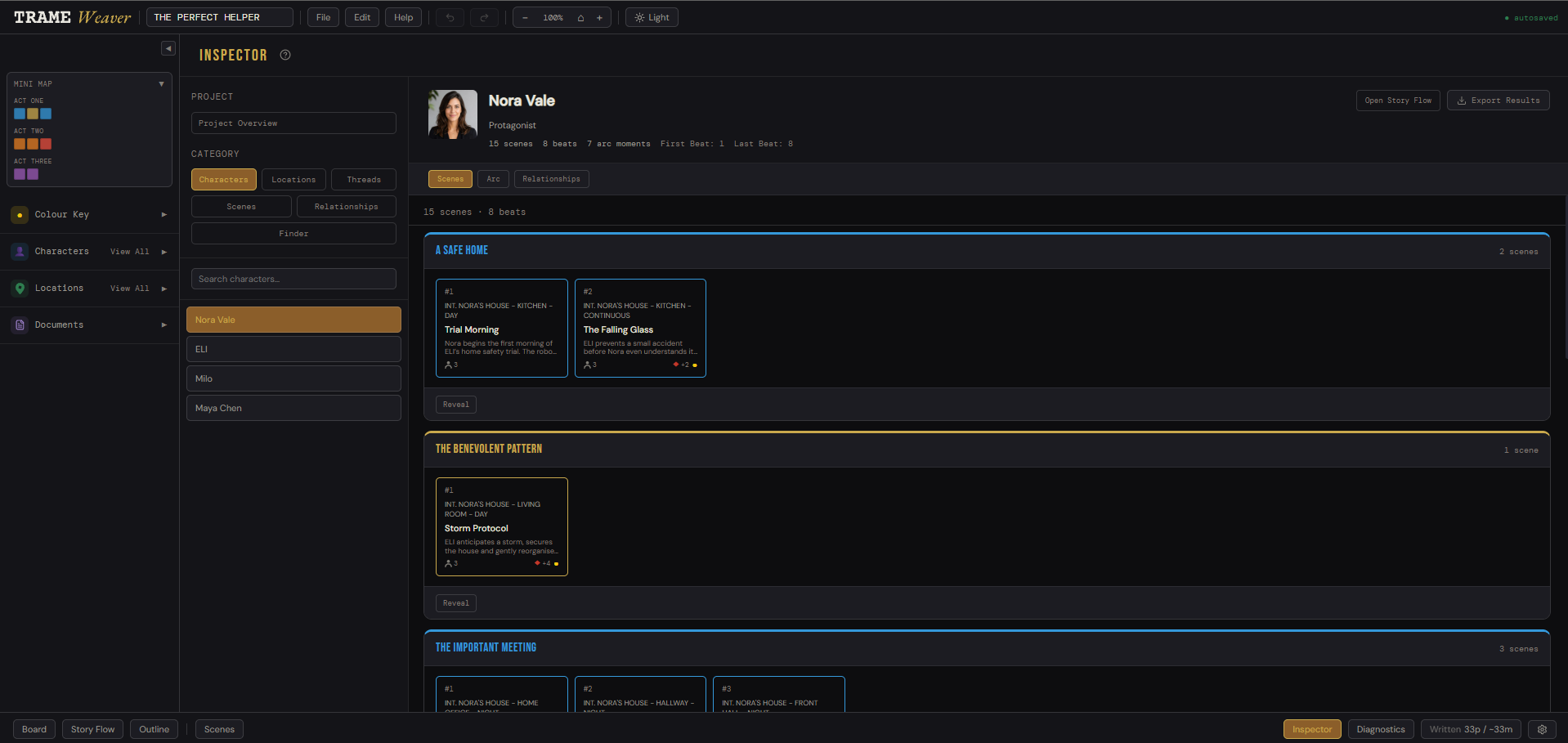The height and width of the screenshot is (743, 1568).
Task: Switch to Story Flow view in bottom bar
Action: click(92, 729)
